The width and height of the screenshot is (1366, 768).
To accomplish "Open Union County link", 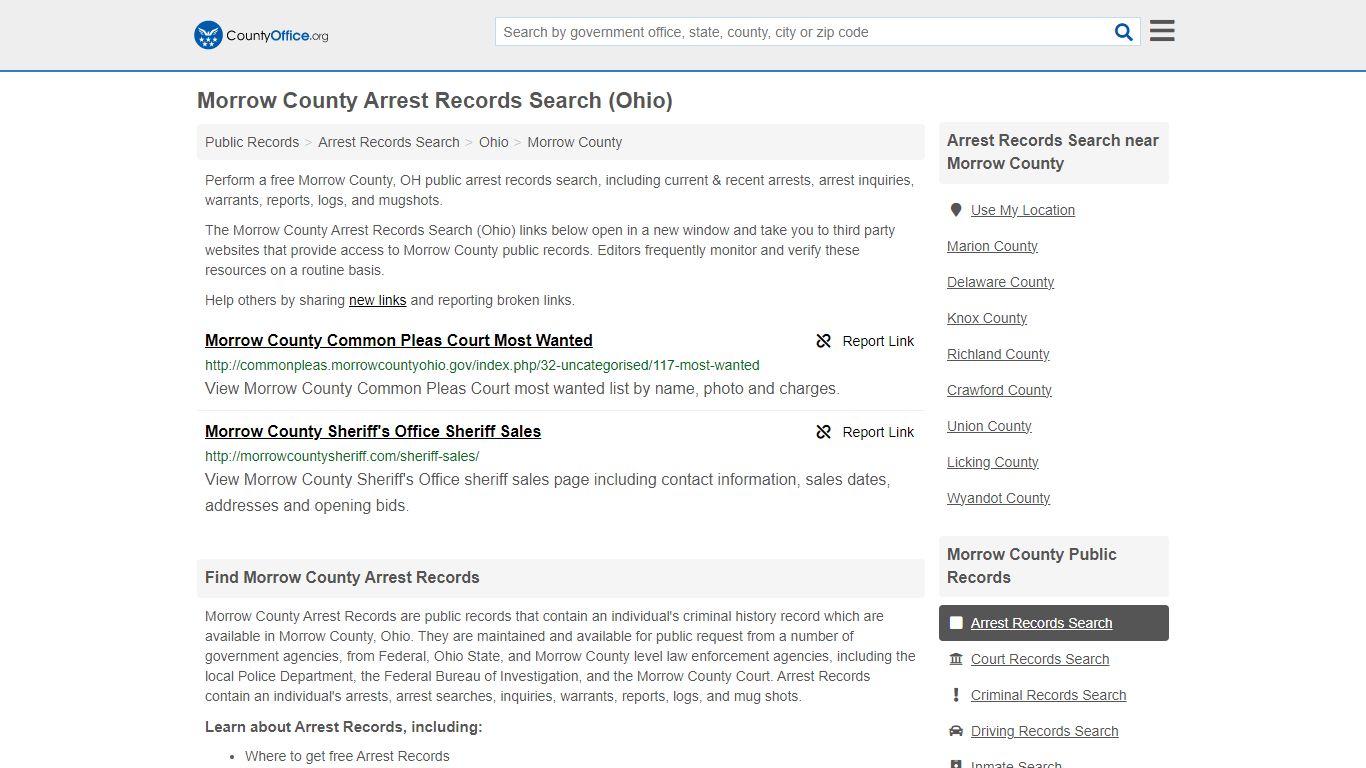I will tap(989, 426).
